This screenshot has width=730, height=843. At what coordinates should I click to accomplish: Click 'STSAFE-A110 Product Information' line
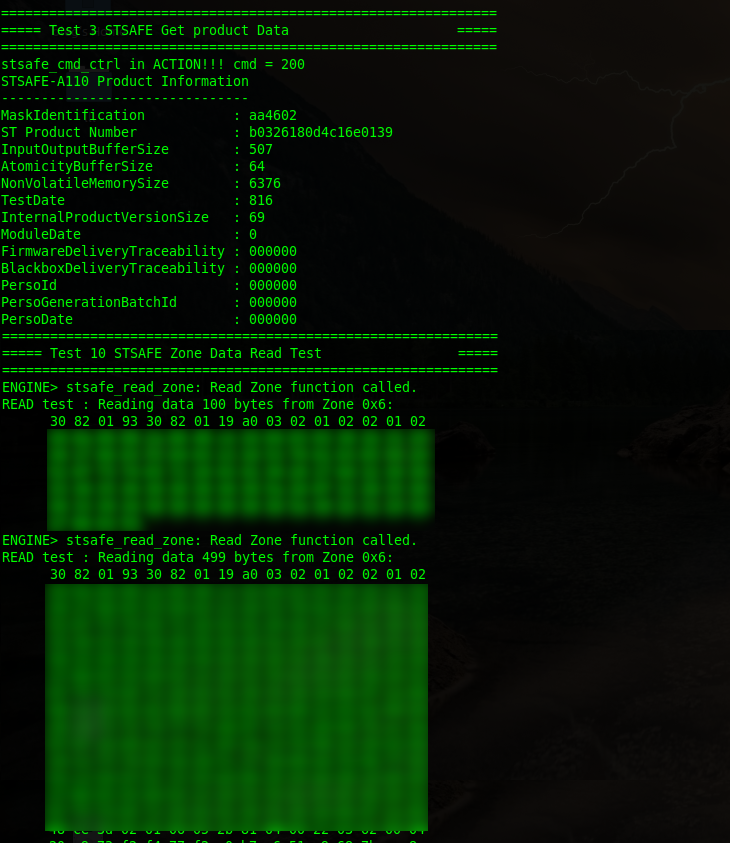[x=125, y=82]
